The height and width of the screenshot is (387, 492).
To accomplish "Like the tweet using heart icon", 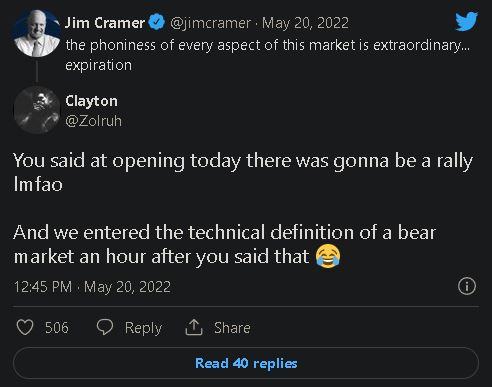I will pos(25,327).
